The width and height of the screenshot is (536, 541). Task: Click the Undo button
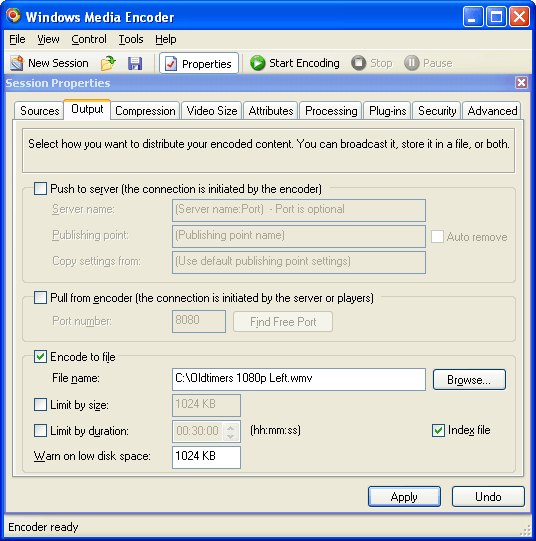point(488,496)
